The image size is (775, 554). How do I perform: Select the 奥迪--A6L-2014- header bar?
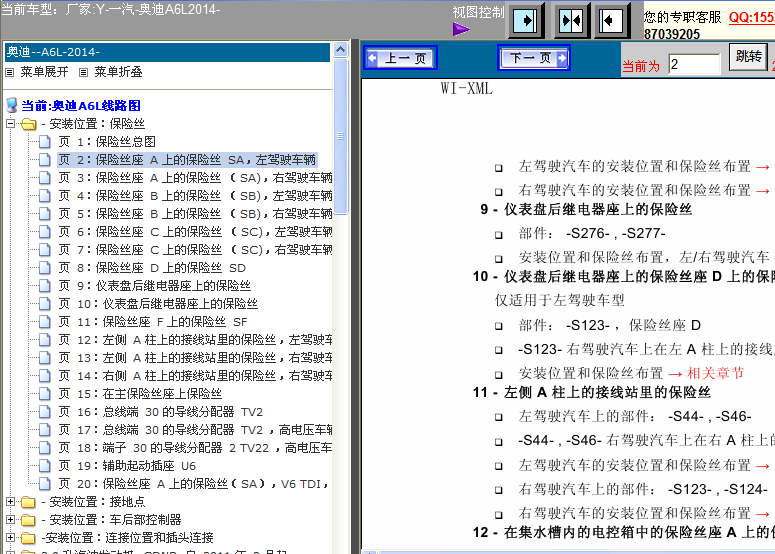coord(167,52)
